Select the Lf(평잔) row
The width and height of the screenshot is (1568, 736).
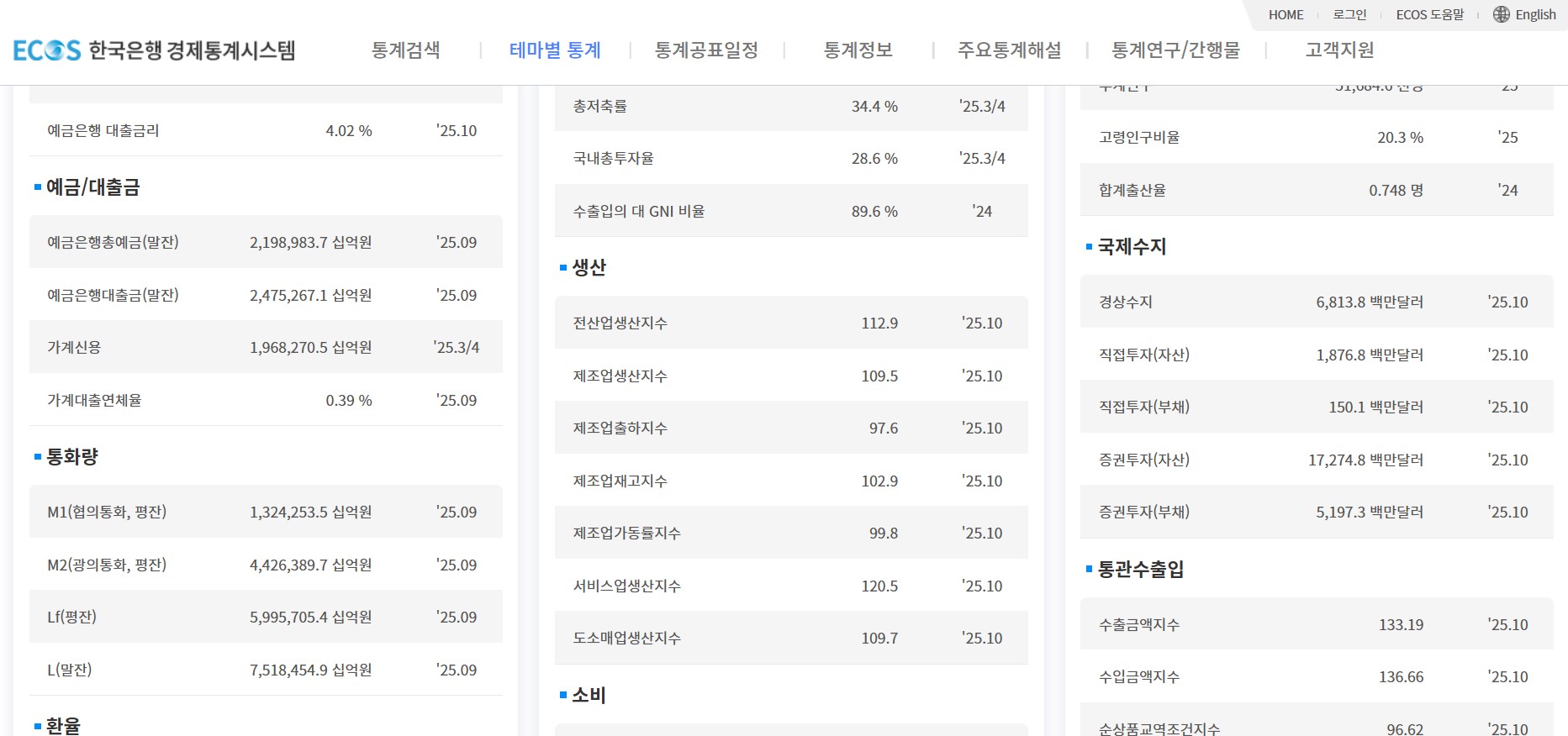[x=266, y=617]
